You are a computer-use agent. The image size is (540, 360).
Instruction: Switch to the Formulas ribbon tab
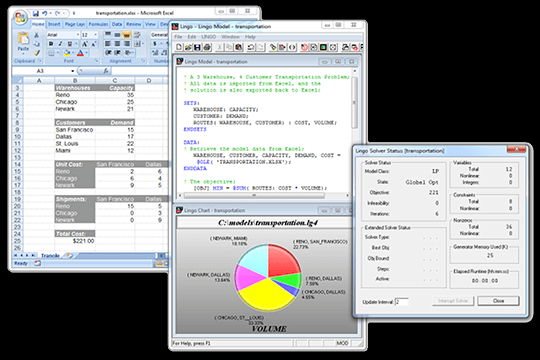98,24
